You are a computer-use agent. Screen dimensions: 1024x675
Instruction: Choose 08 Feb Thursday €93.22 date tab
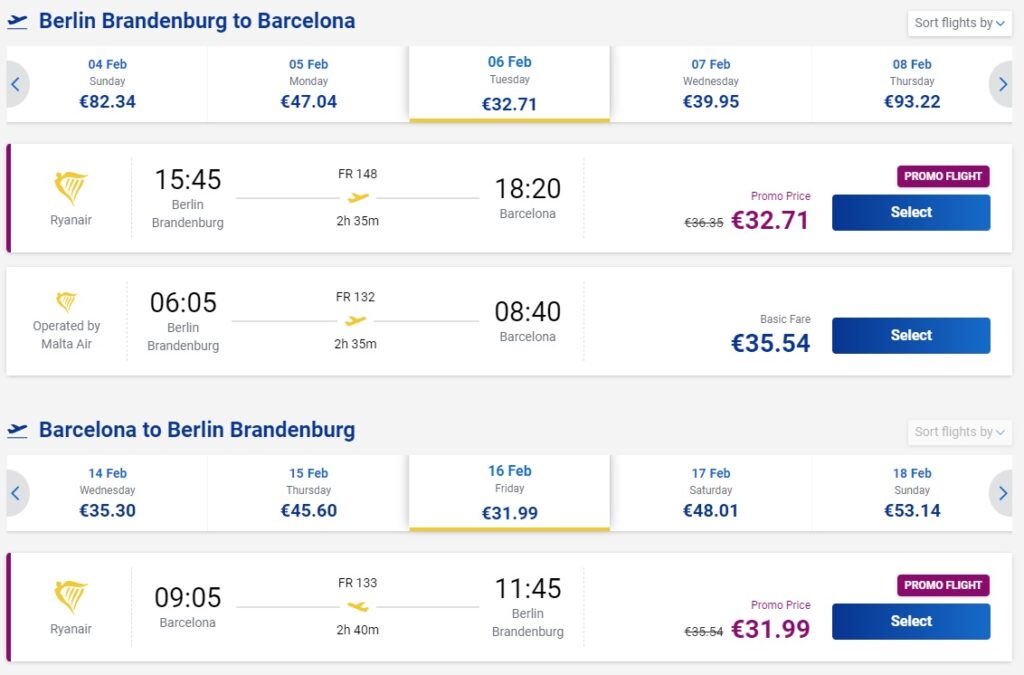(912, 84)
